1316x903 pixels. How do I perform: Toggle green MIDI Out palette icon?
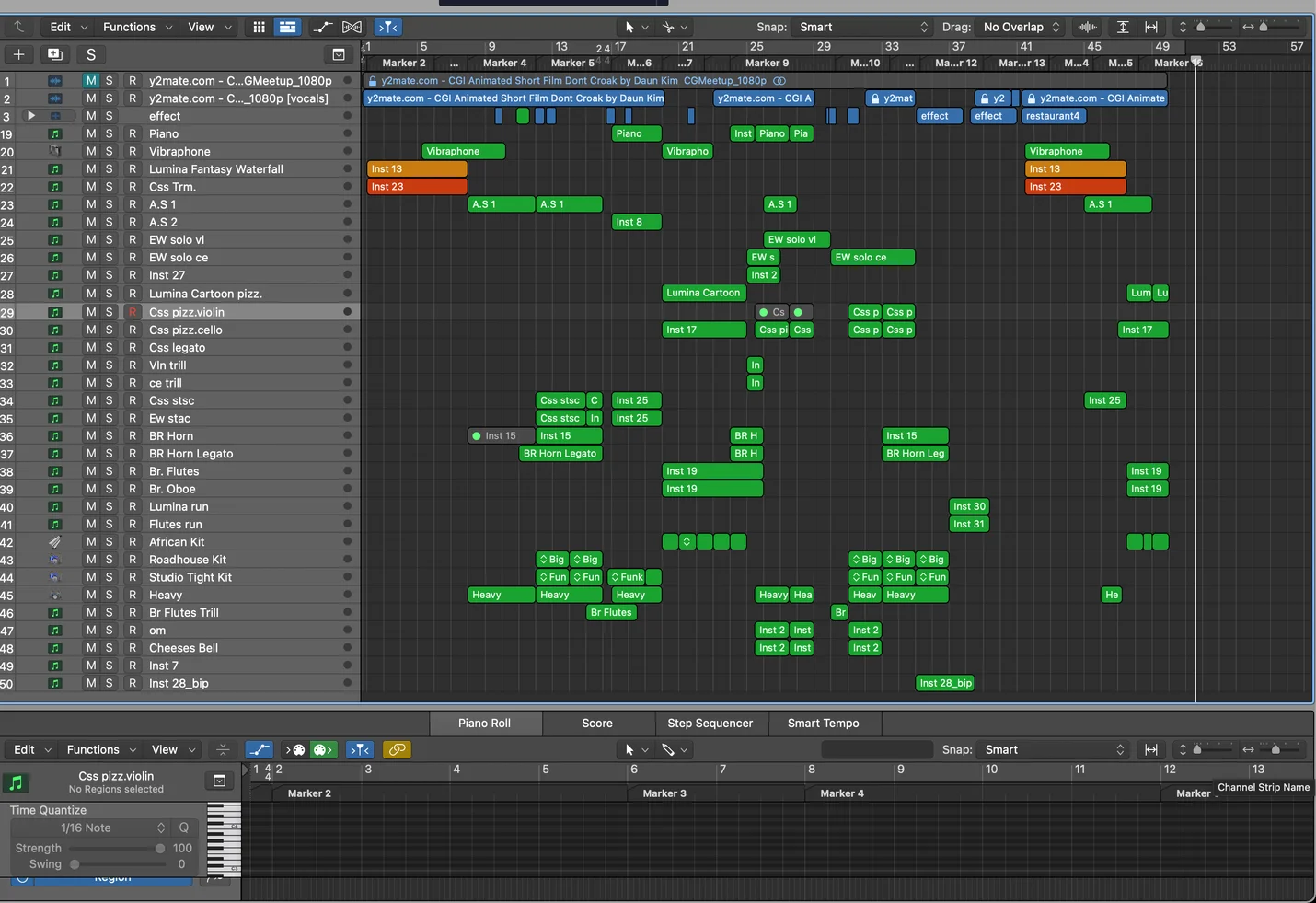pos(323,749)
